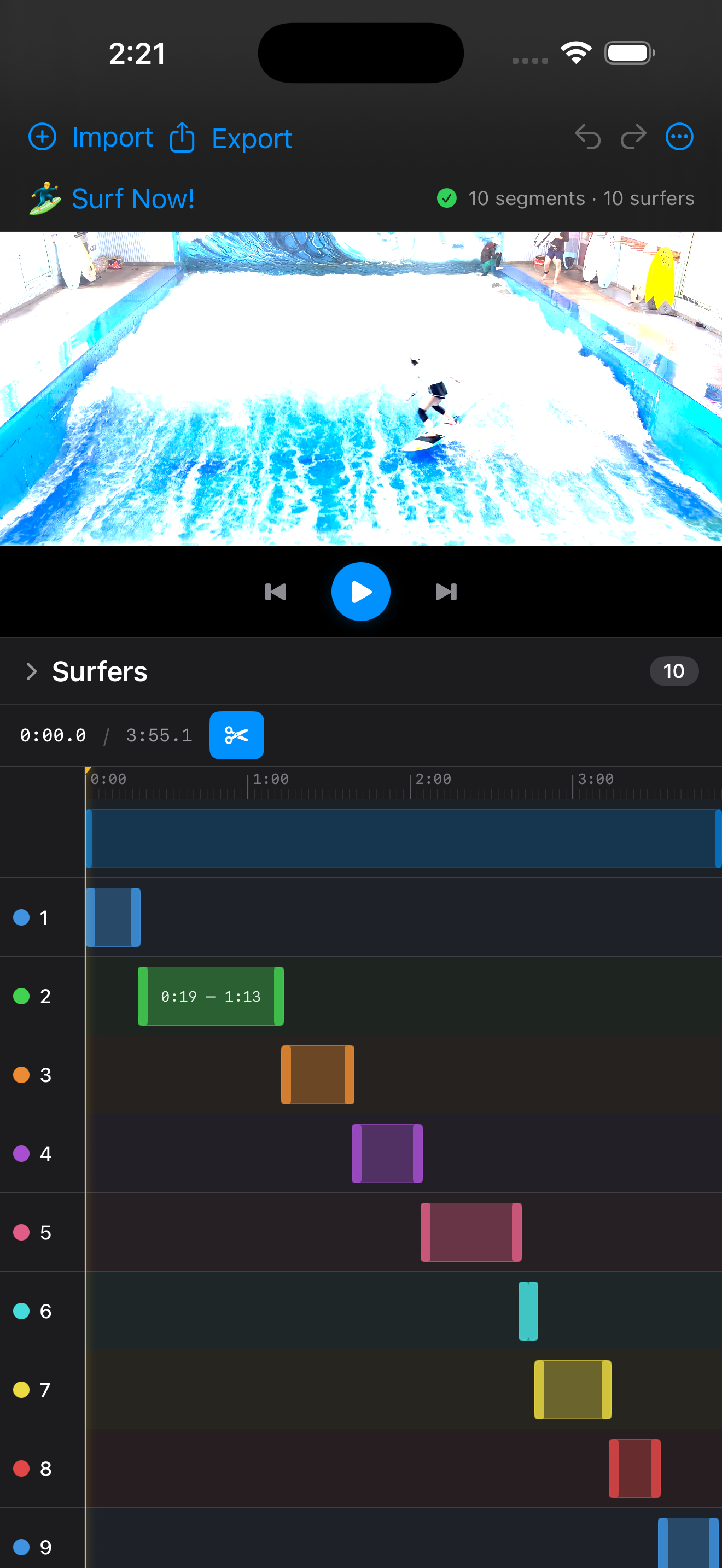Tap the green segment's right trim handle
Screen dimensions: 722x1568
[x=279, y=996]
